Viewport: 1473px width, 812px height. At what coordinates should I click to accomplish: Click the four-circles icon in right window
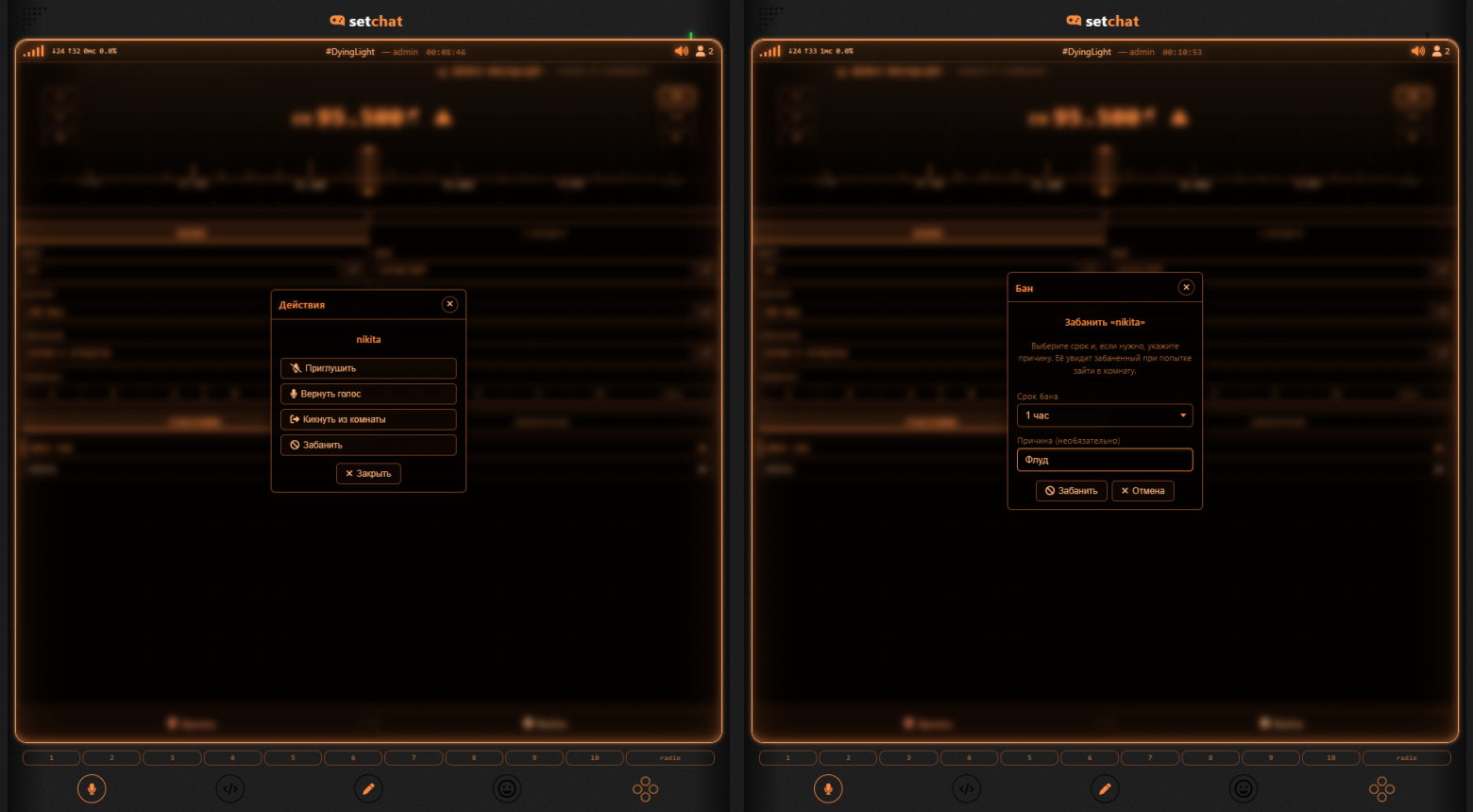tap(1382, 788)
